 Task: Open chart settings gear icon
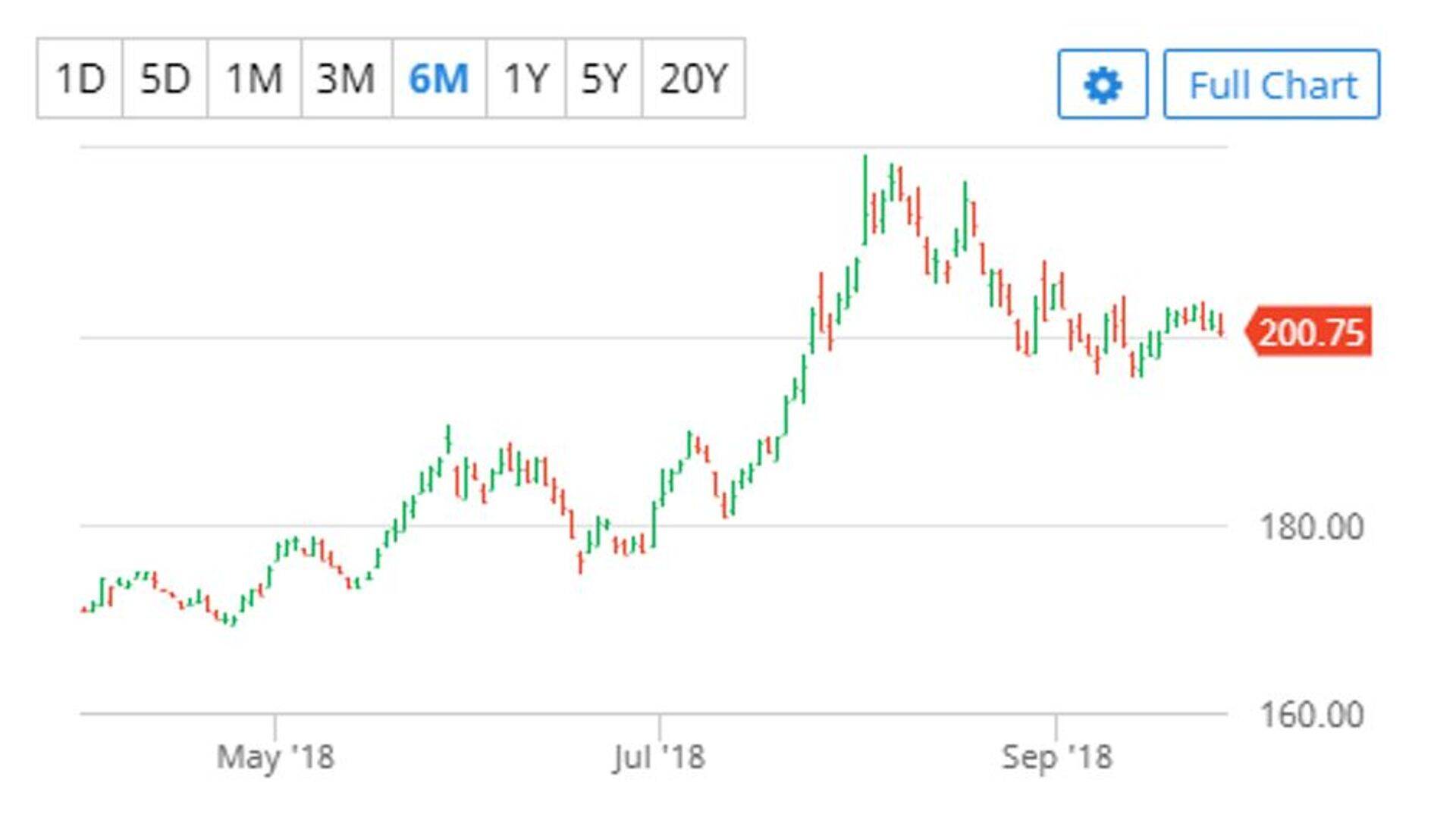click(x=1102, y=84)
